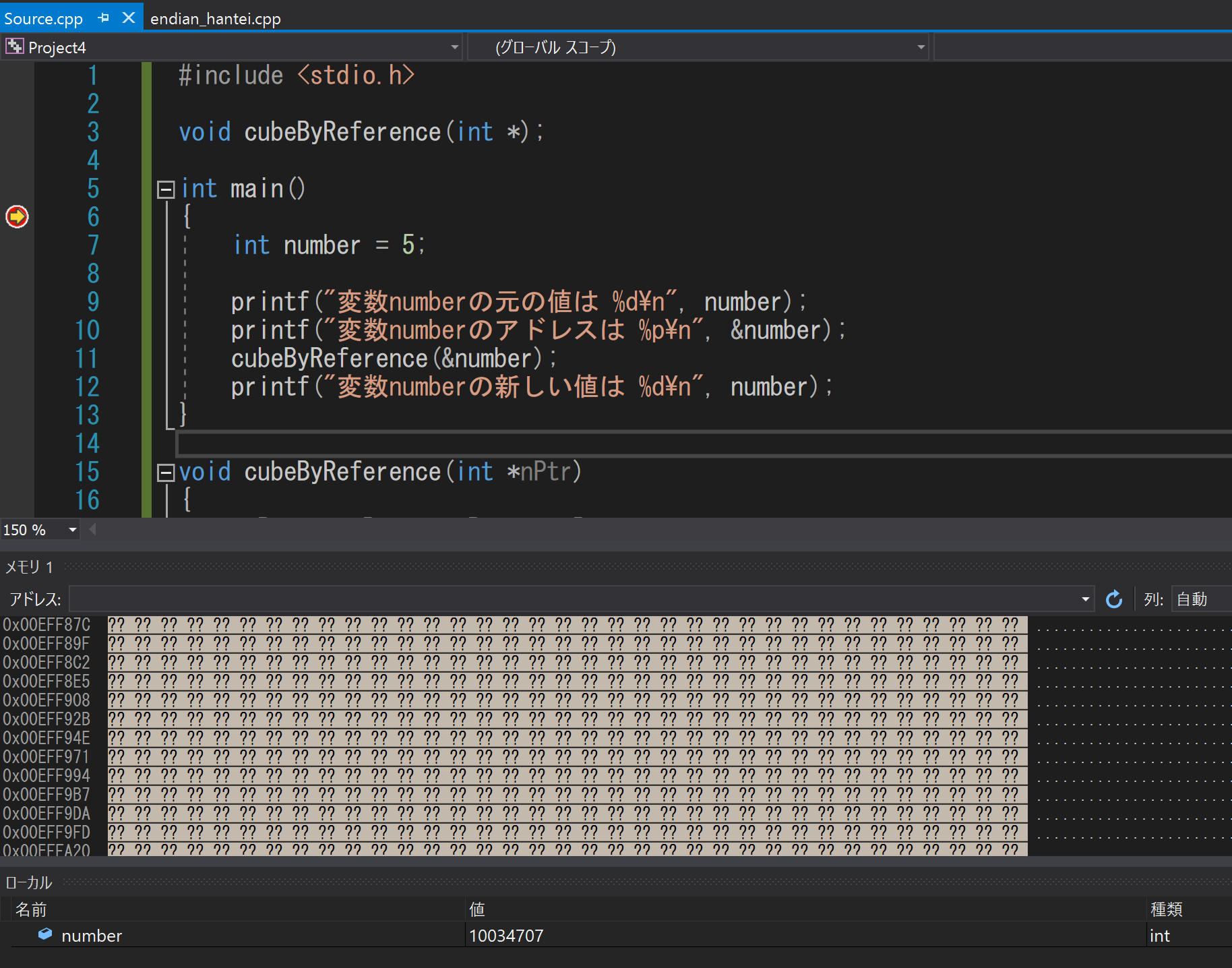This screenshot has height=968, width=1232.
Task: Click the empty line 14 in editor
Action: [x=704, y=444]
